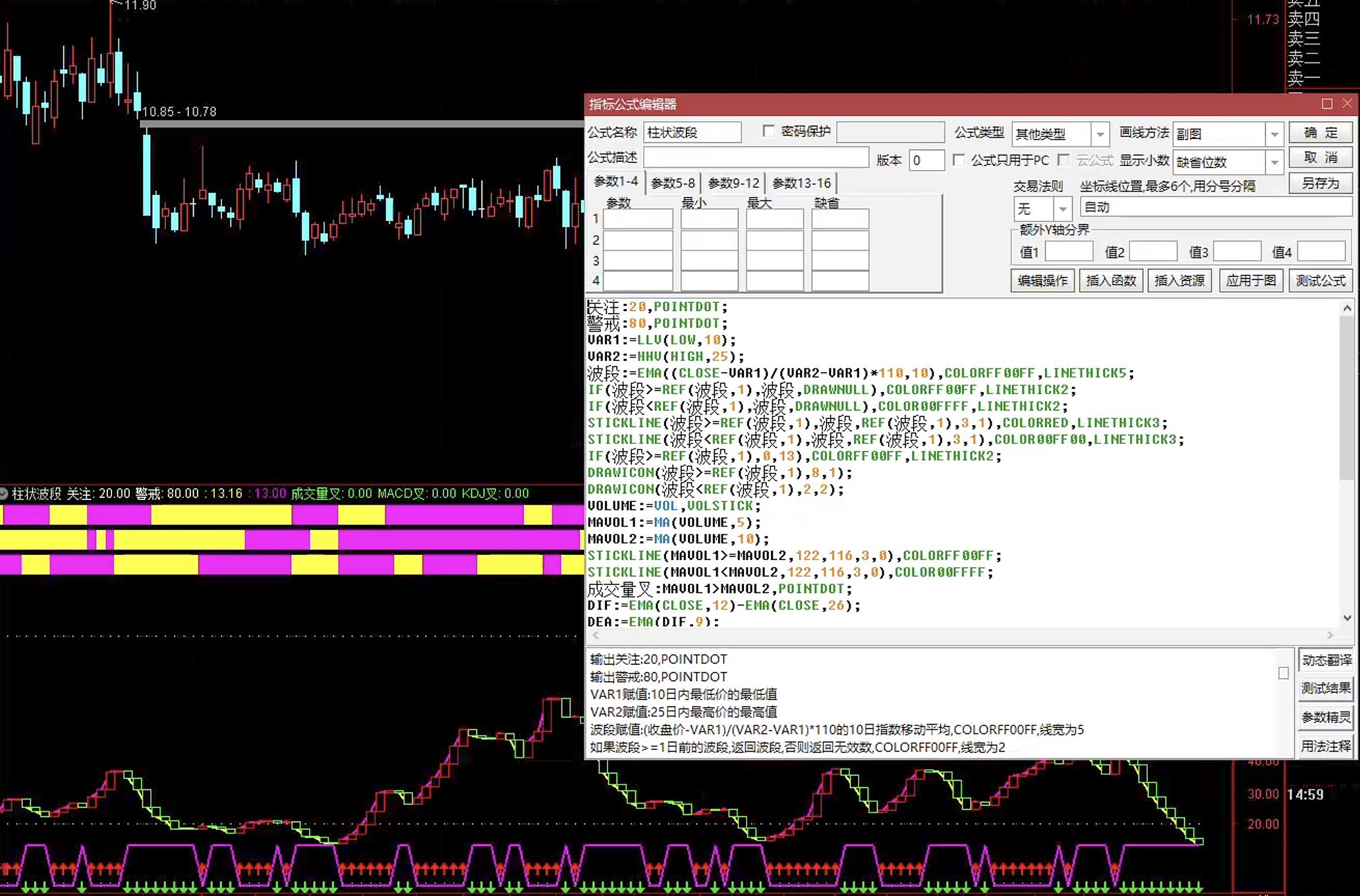
Task: Open the 画线方法 dropdown showing 副图
Action: pyautogui.click(x=1274, y=134)
